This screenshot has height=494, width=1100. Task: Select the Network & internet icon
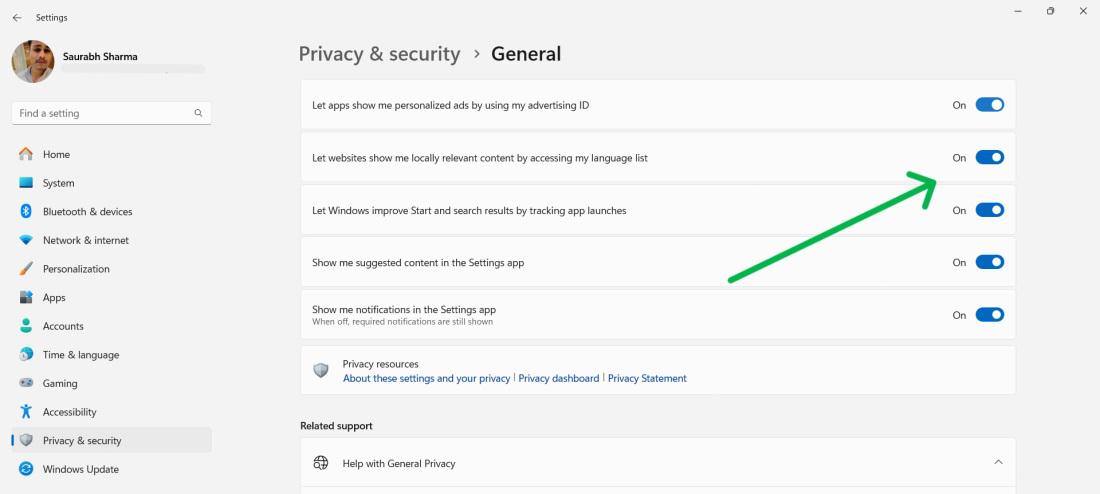pos(26,241)
